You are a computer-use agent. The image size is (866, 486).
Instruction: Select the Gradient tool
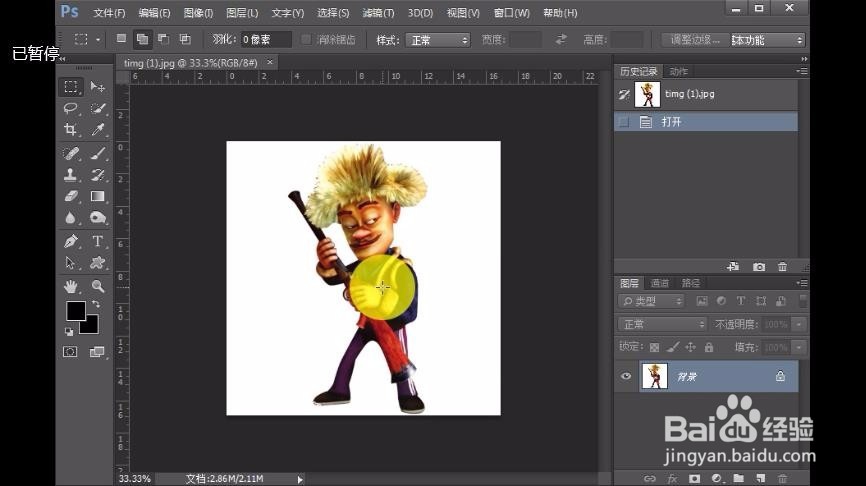[98, 196]
